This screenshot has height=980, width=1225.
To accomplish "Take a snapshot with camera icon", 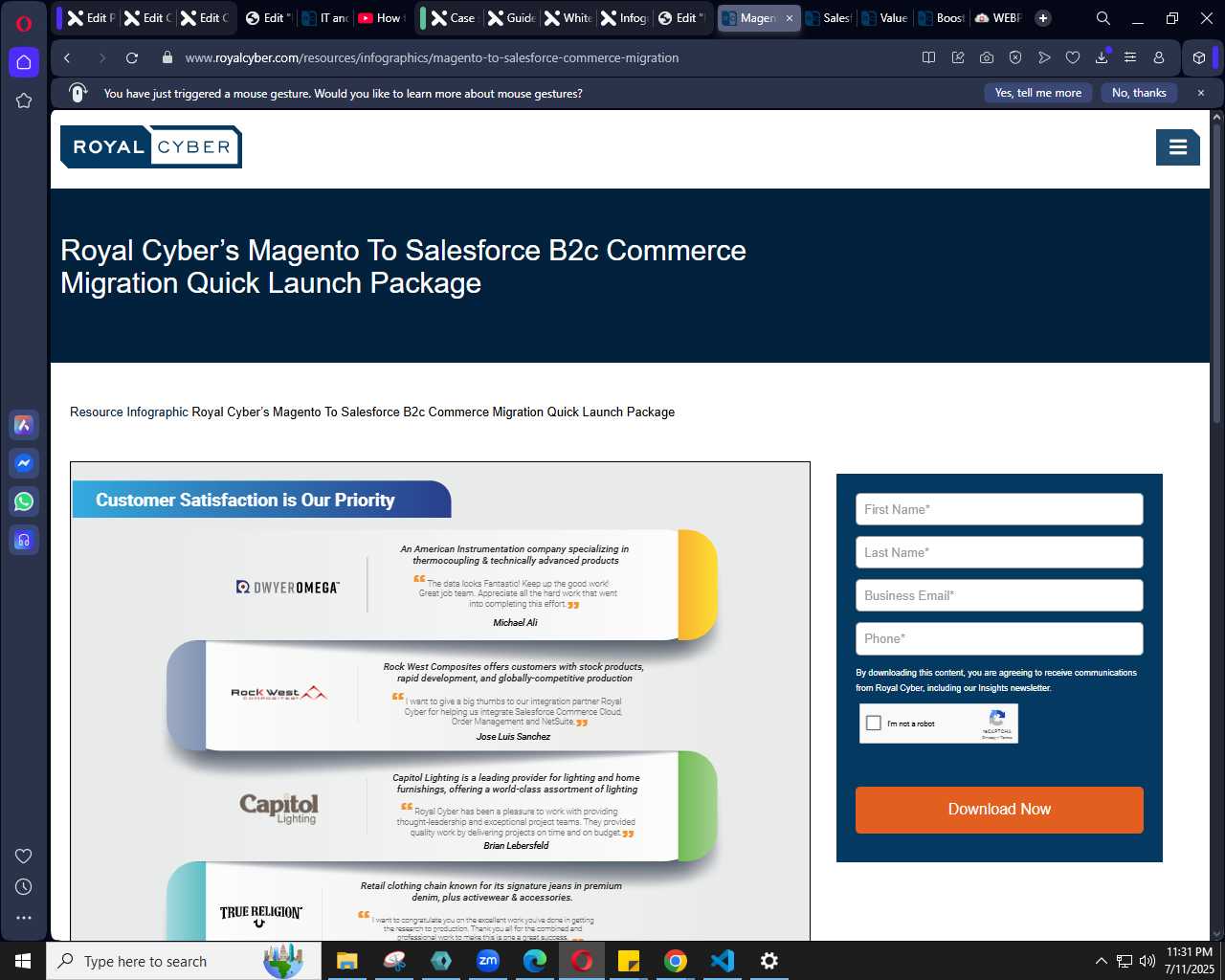I will coord(987,57).
